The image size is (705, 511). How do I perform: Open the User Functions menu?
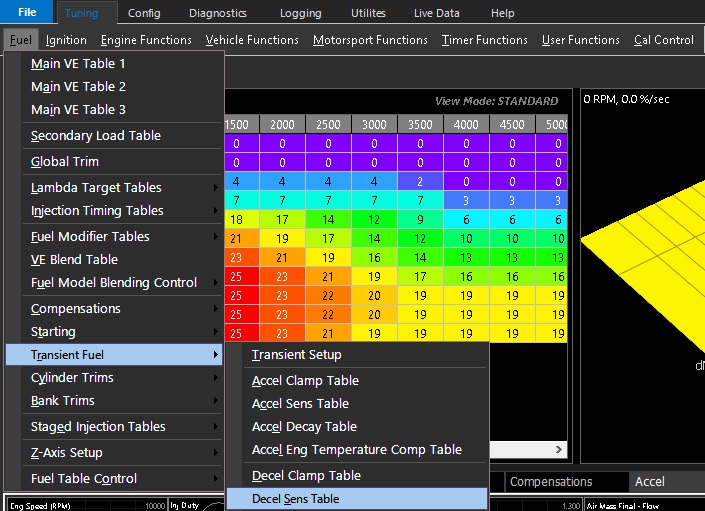pyautogui.click(x=580, y=40)
